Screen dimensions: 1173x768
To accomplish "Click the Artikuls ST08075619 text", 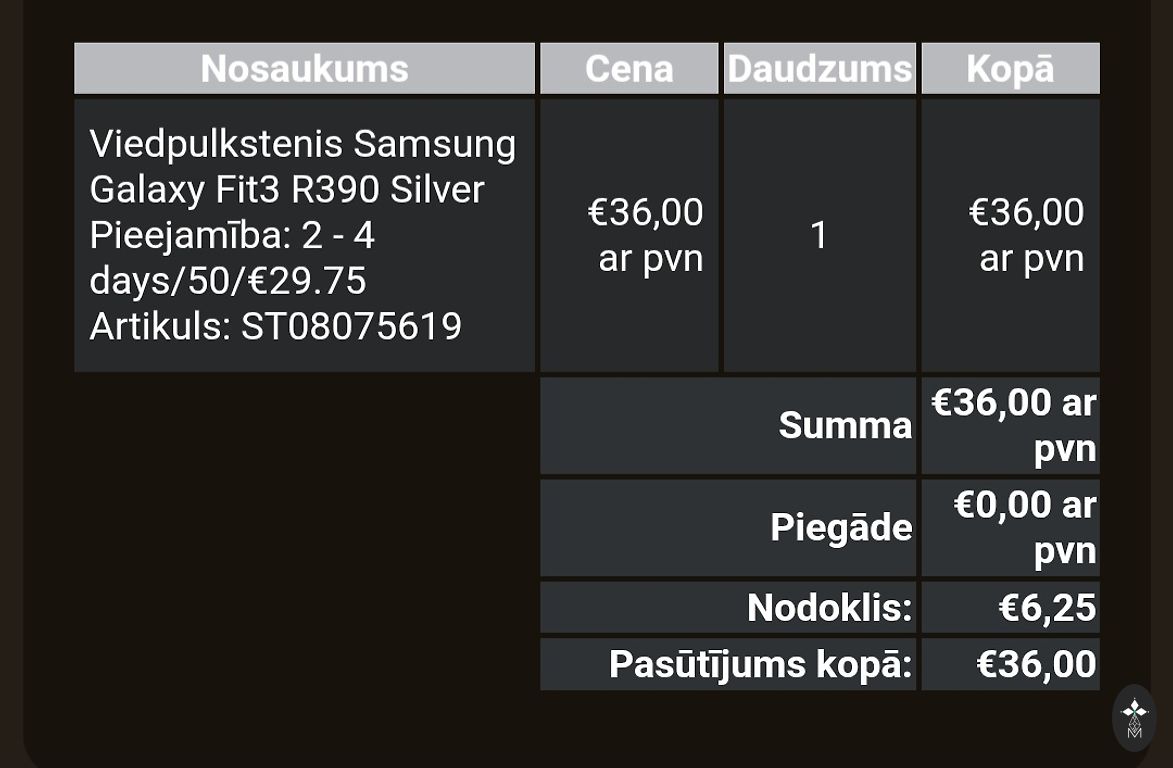I will (275, 326).
